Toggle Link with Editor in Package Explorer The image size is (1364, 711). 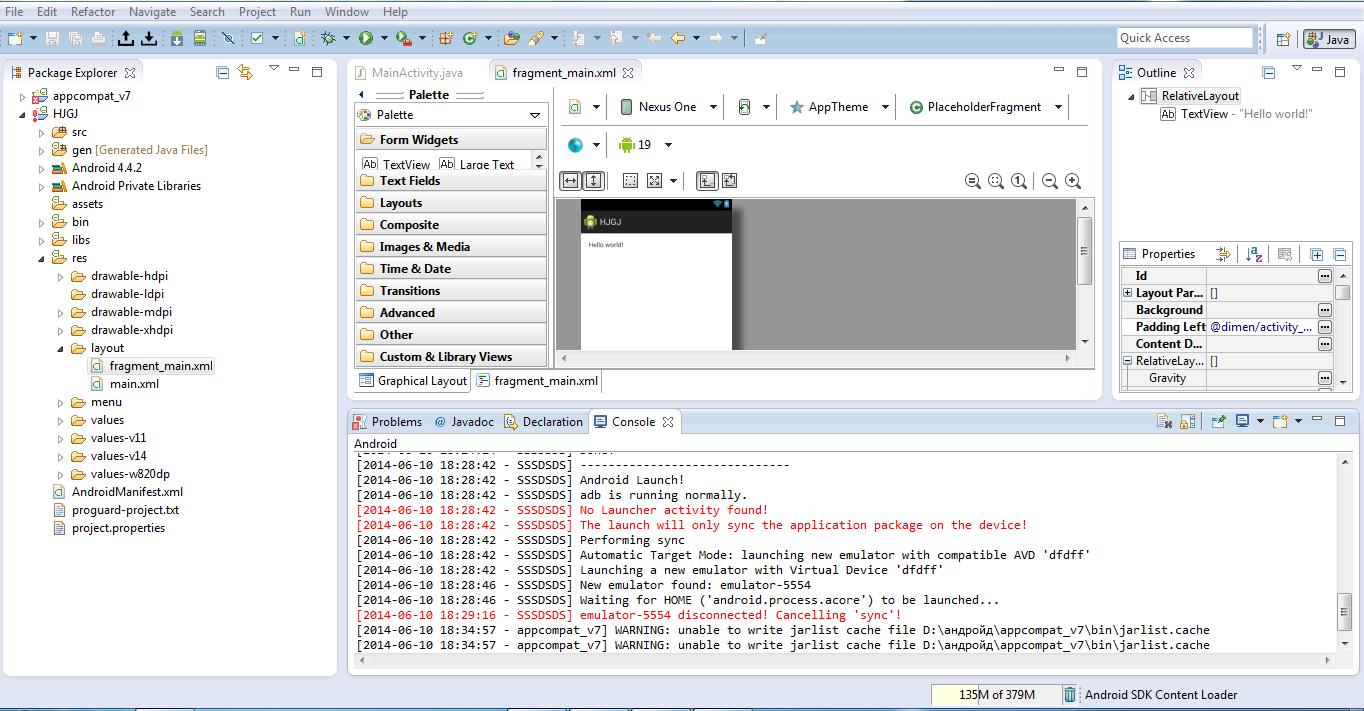coord(245,72)
